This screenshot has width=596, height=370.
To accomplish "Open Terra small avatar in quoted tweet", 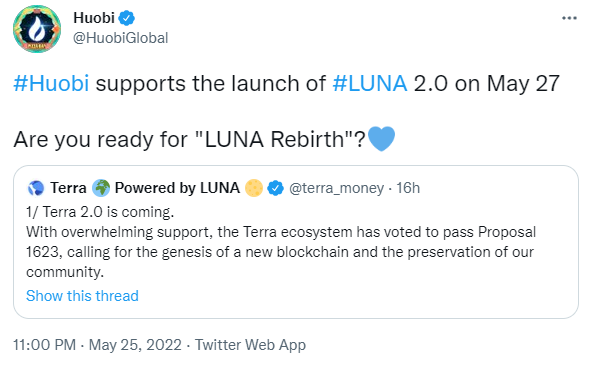I will click(36, 188).
